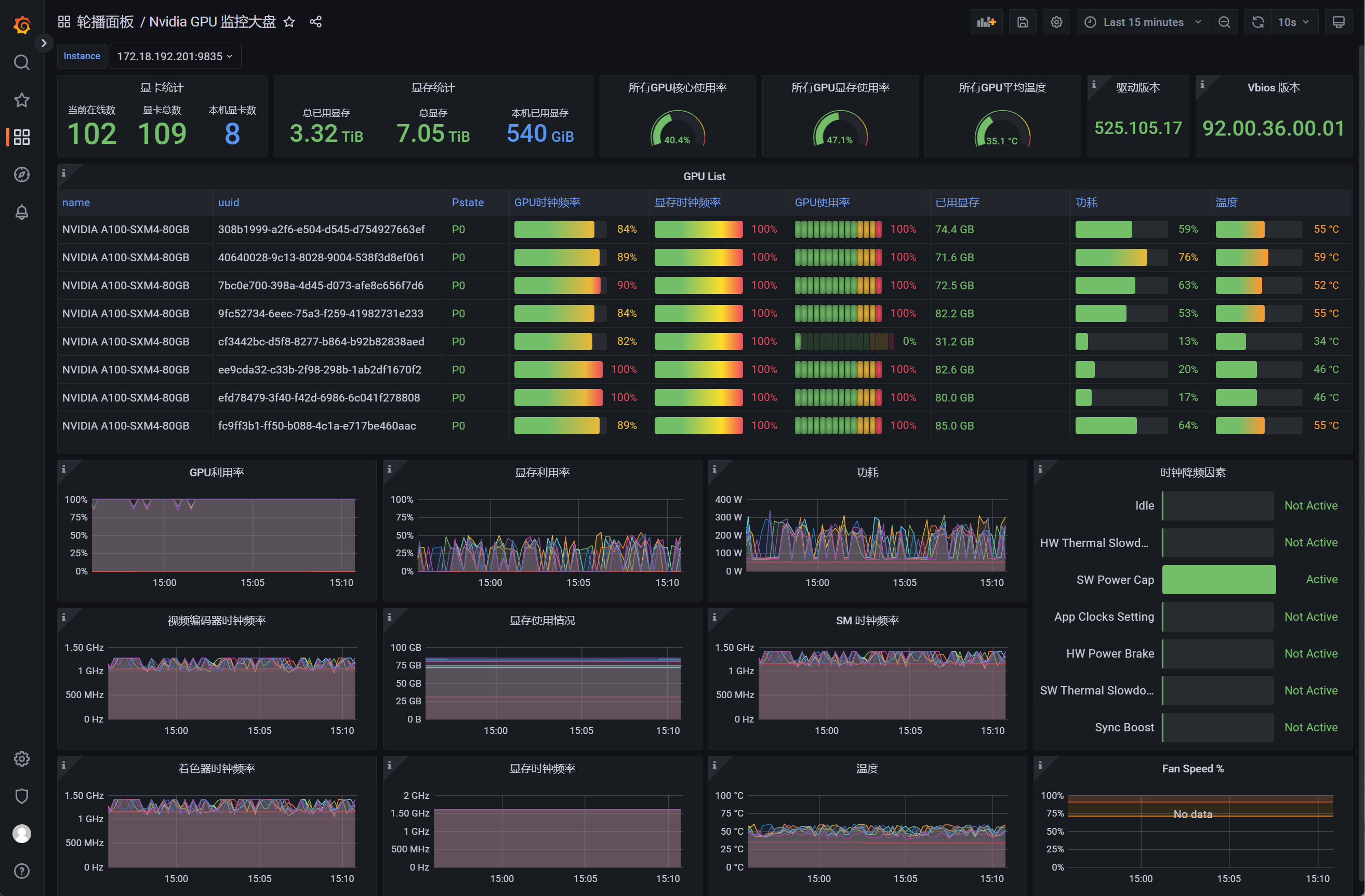Image resolution: width=1365 pixels, height=896 pixels.
Task: Click the 当前在线数 102 stat value
Action: 92,133
